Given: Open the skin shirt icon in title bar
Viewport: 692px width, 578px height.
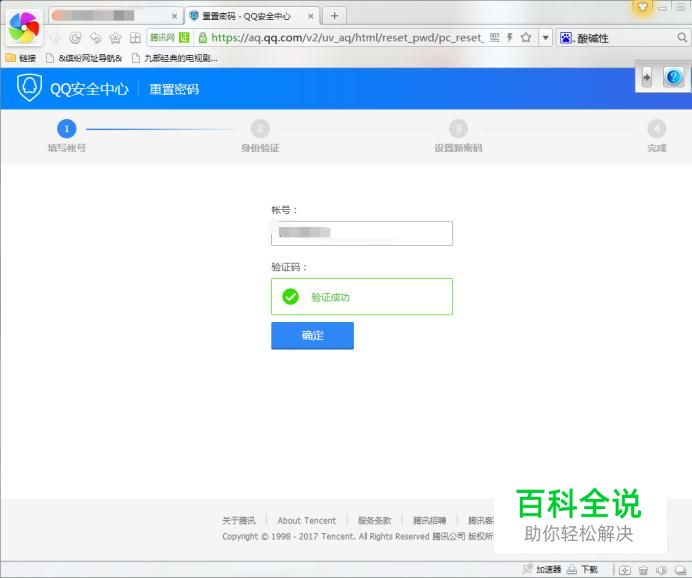Looking at the screenshot, I should click(643, 7).
